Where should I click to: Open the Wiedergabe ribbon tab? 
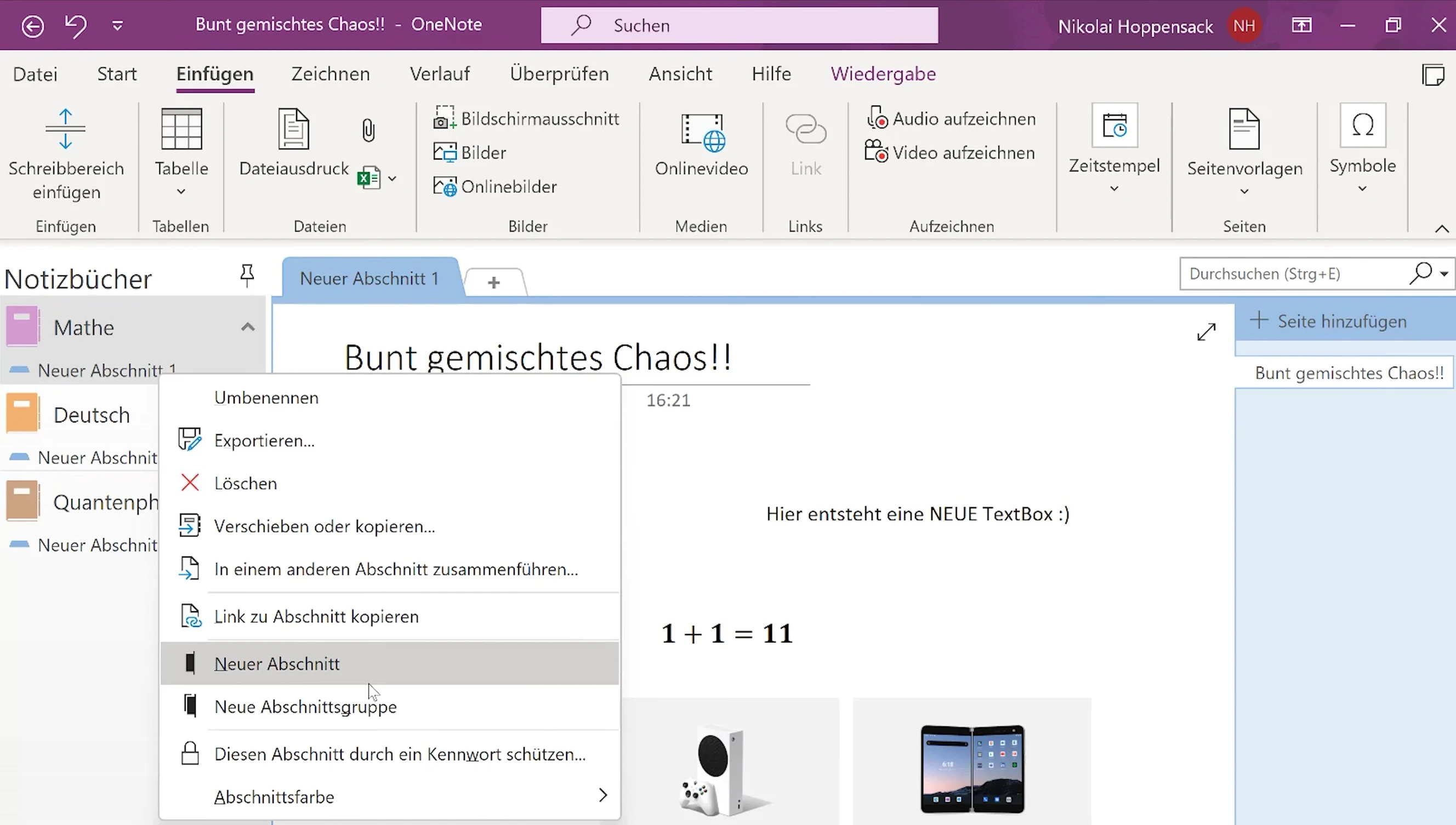pyautogui.click(x=883, y=73)
